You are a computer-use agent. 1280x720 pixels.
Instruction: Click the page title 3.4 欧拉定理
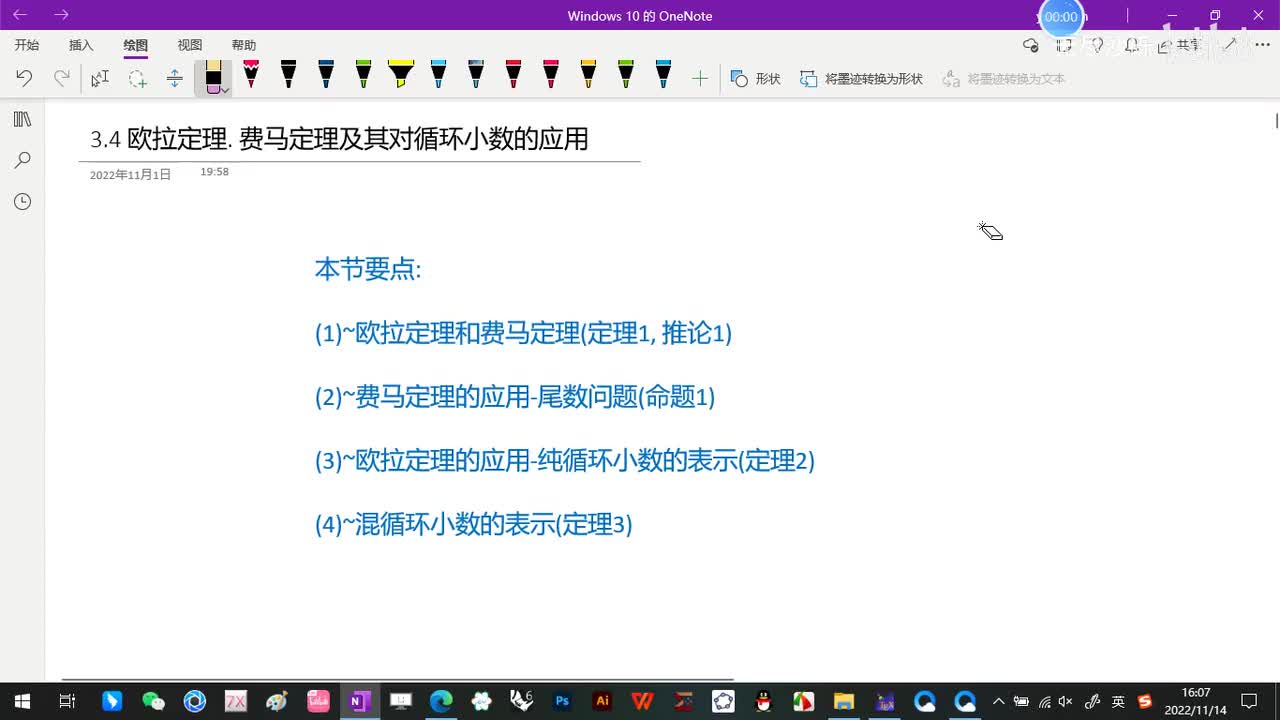[x=339, y=139]
